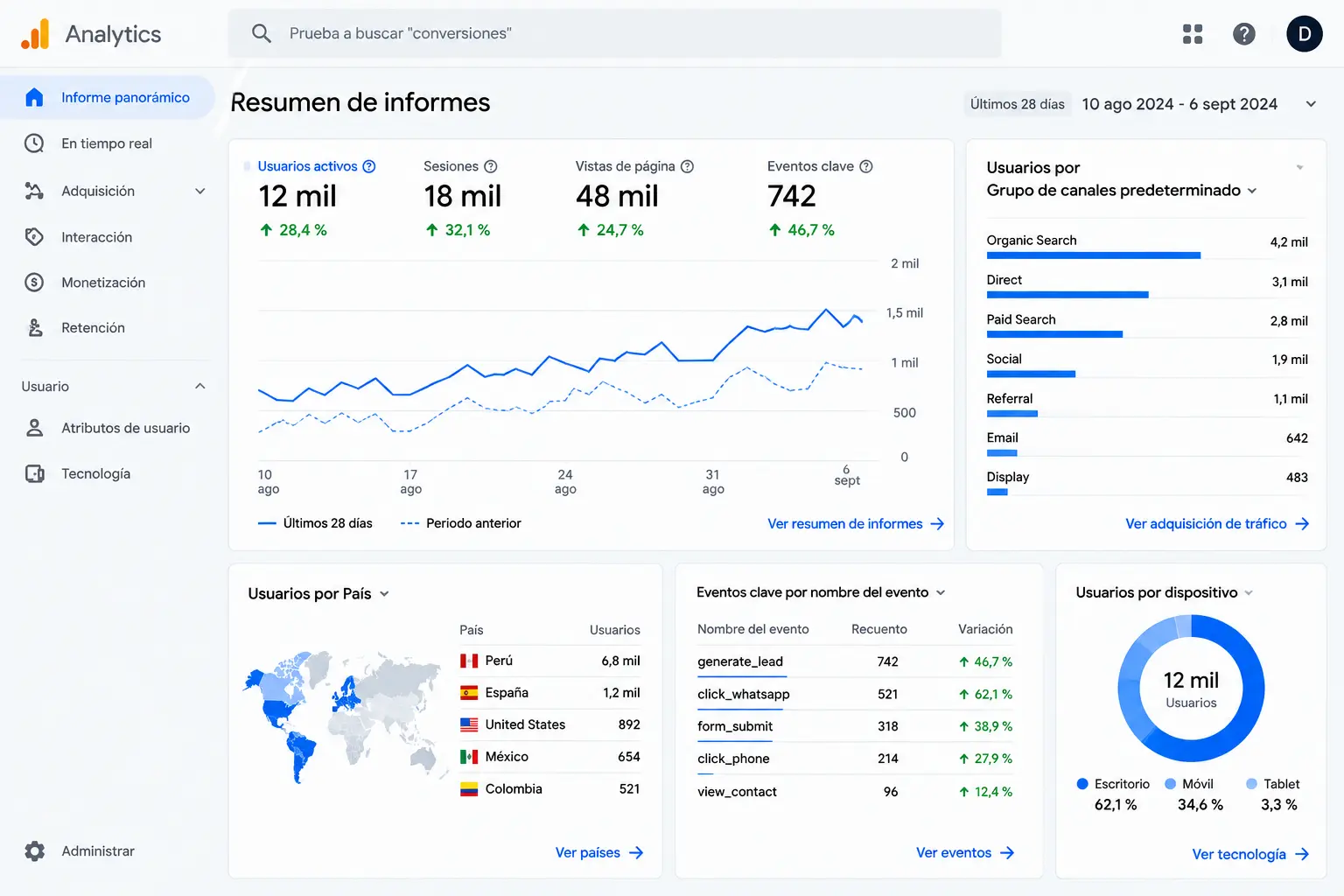Go to Administrar settings
Screen dimensions: 1344x896
98,851
